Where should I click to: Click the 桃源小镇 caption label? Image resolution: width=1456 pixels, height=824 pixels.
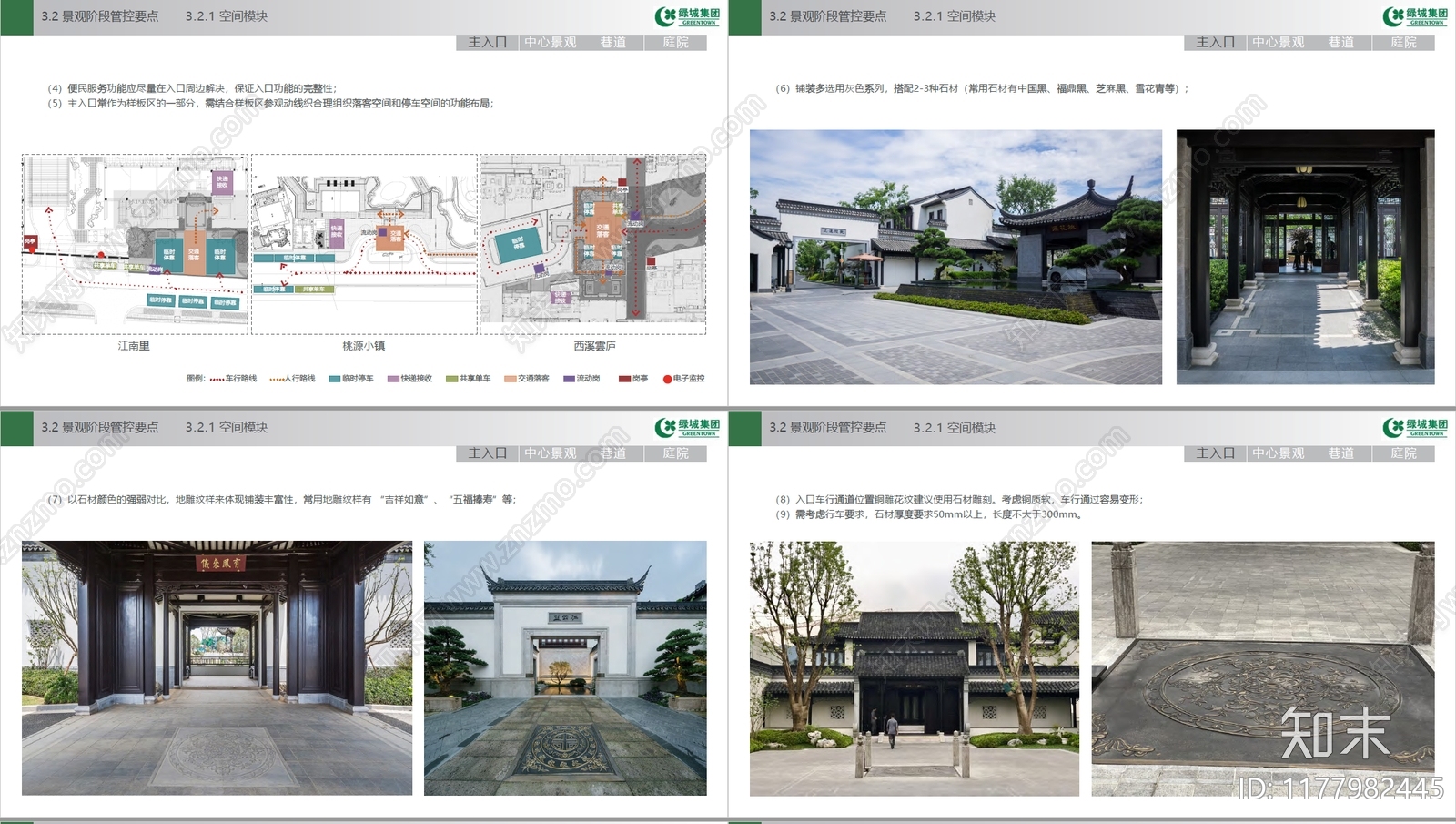(x=363, y=346)
